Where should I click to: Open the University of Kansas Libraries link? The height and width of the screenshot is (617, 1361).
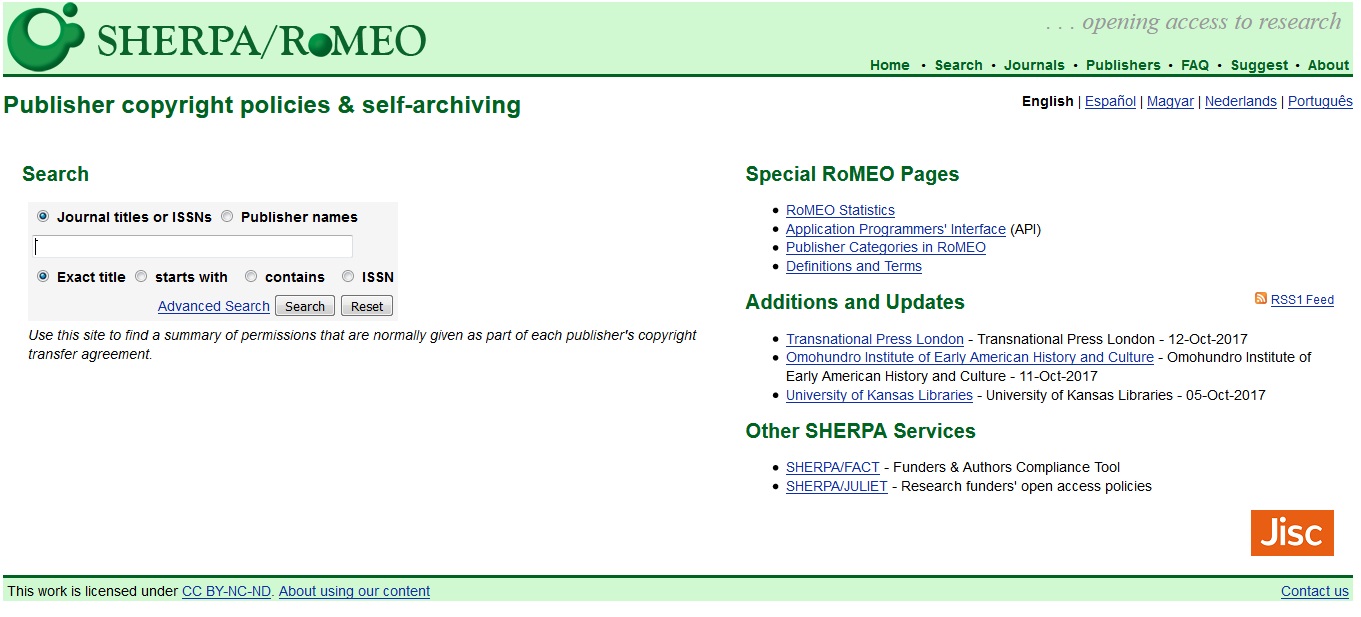pyautogui.click(x=879, y=395)
